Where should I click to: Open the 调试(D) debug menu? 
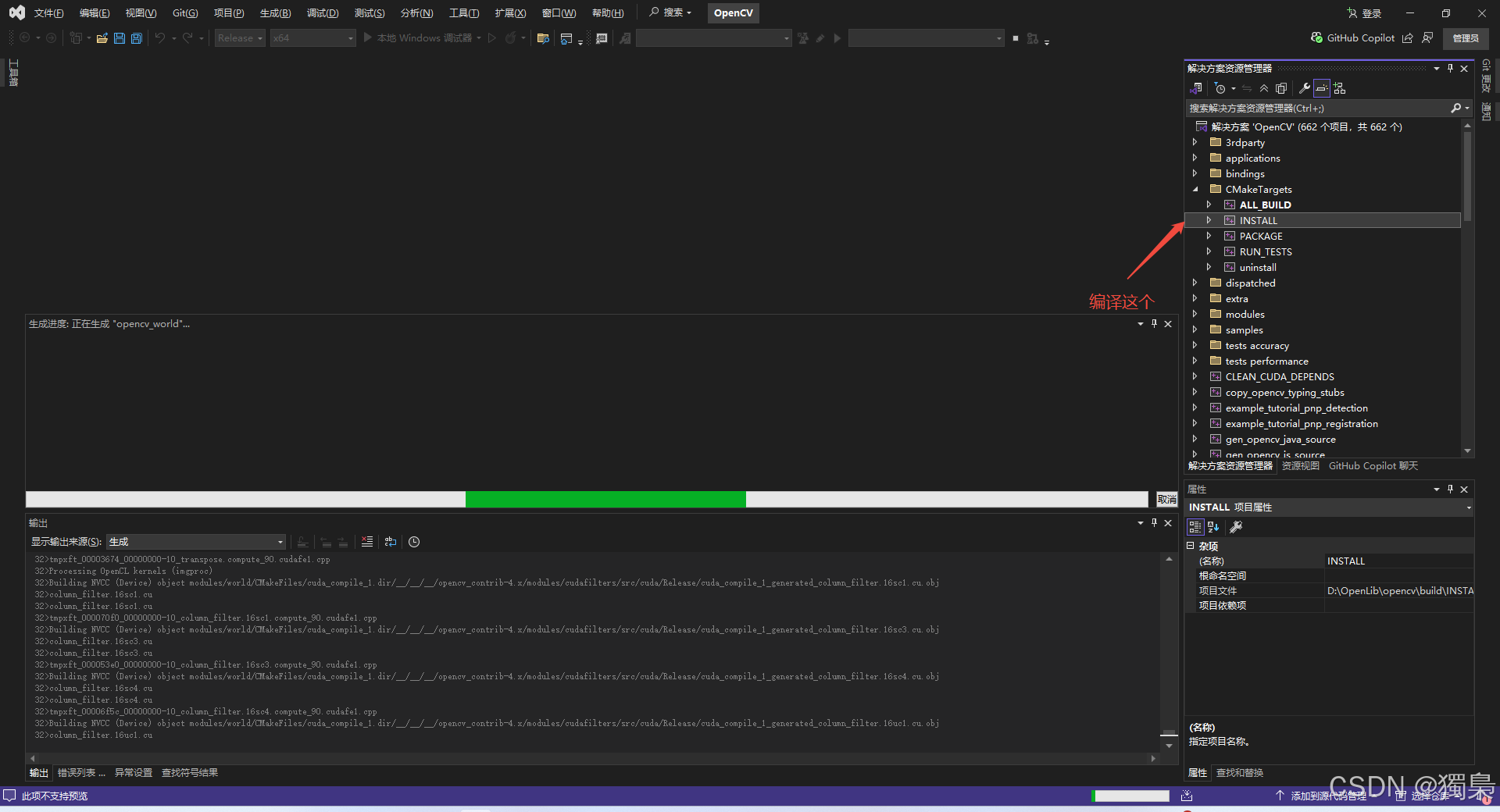(323, 13)
